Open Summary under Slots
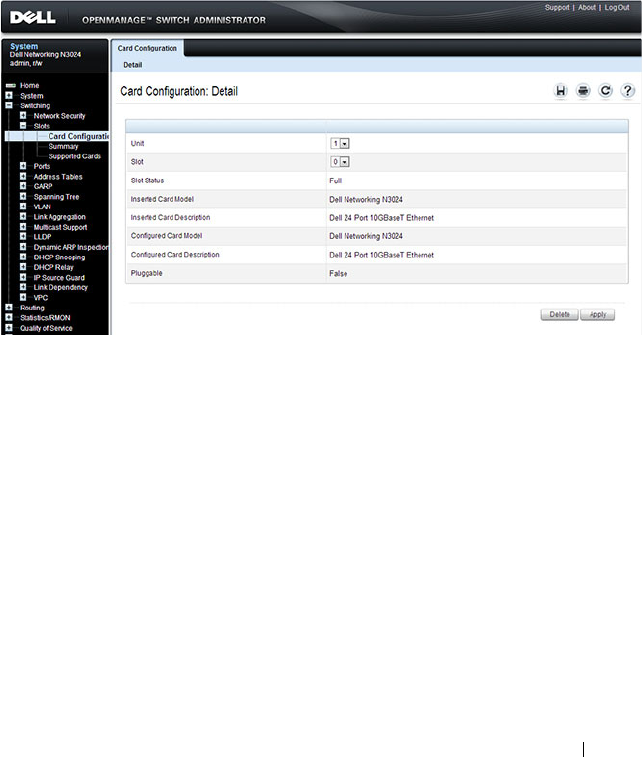This screenshot has height=757, width=642. (63, 146)
